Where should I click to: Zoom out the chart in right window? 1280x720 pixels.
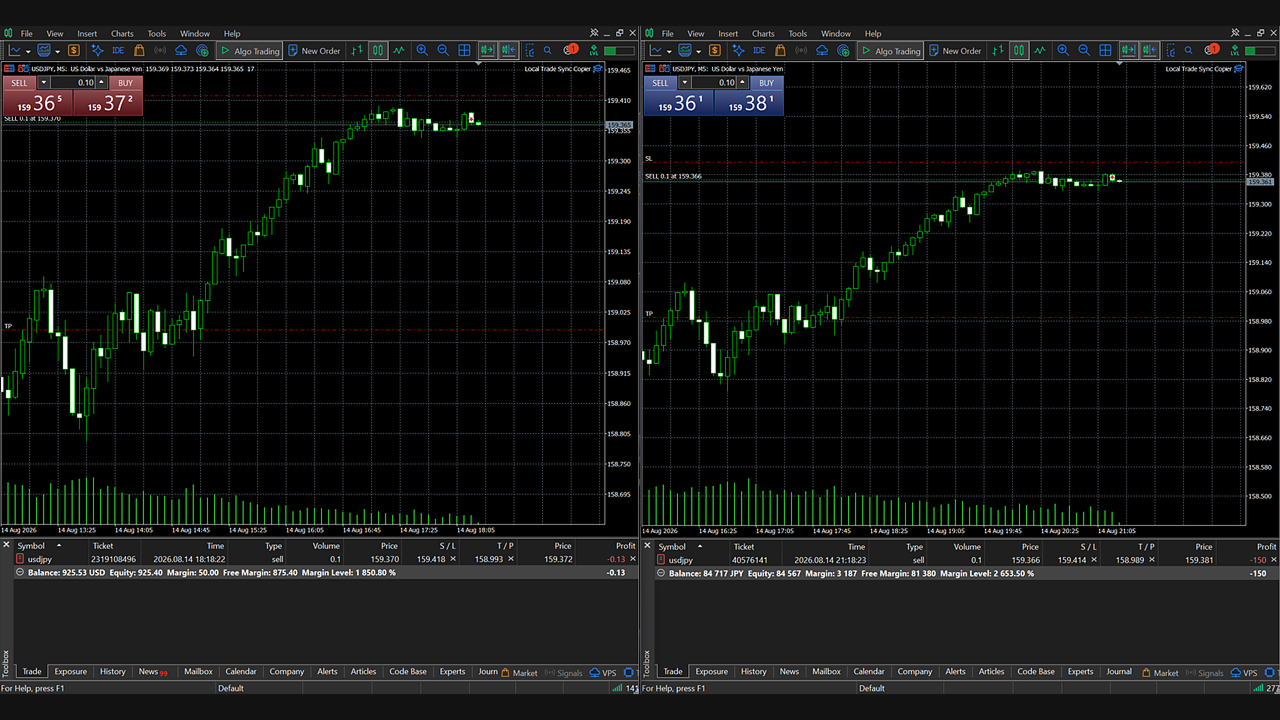click(1084, 50)
